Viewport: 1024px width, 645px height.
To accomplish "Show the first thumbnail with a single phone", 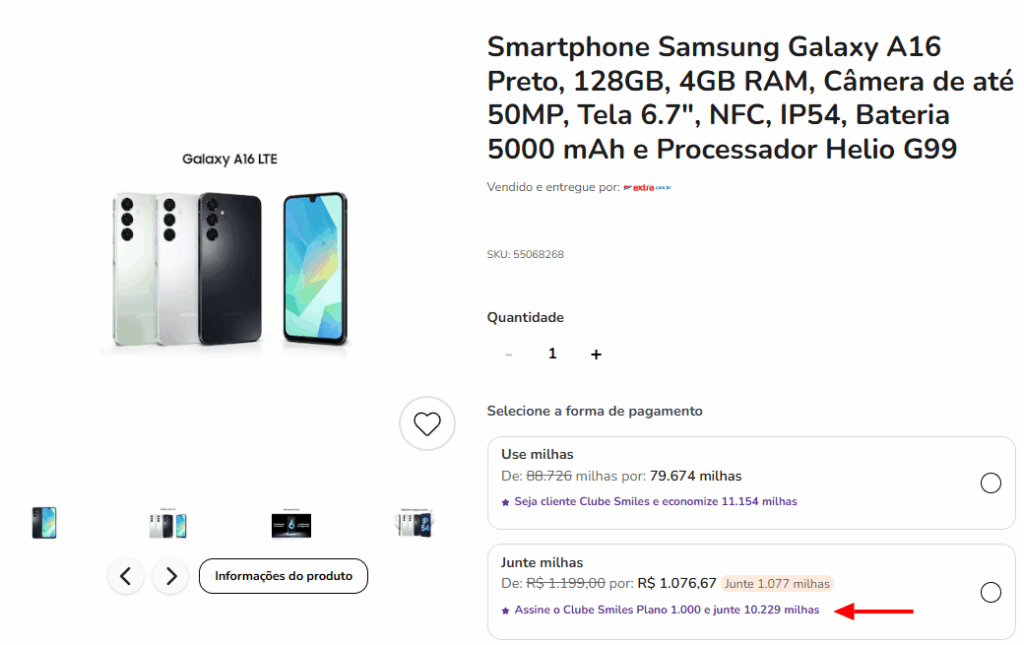I will (44, 523).
